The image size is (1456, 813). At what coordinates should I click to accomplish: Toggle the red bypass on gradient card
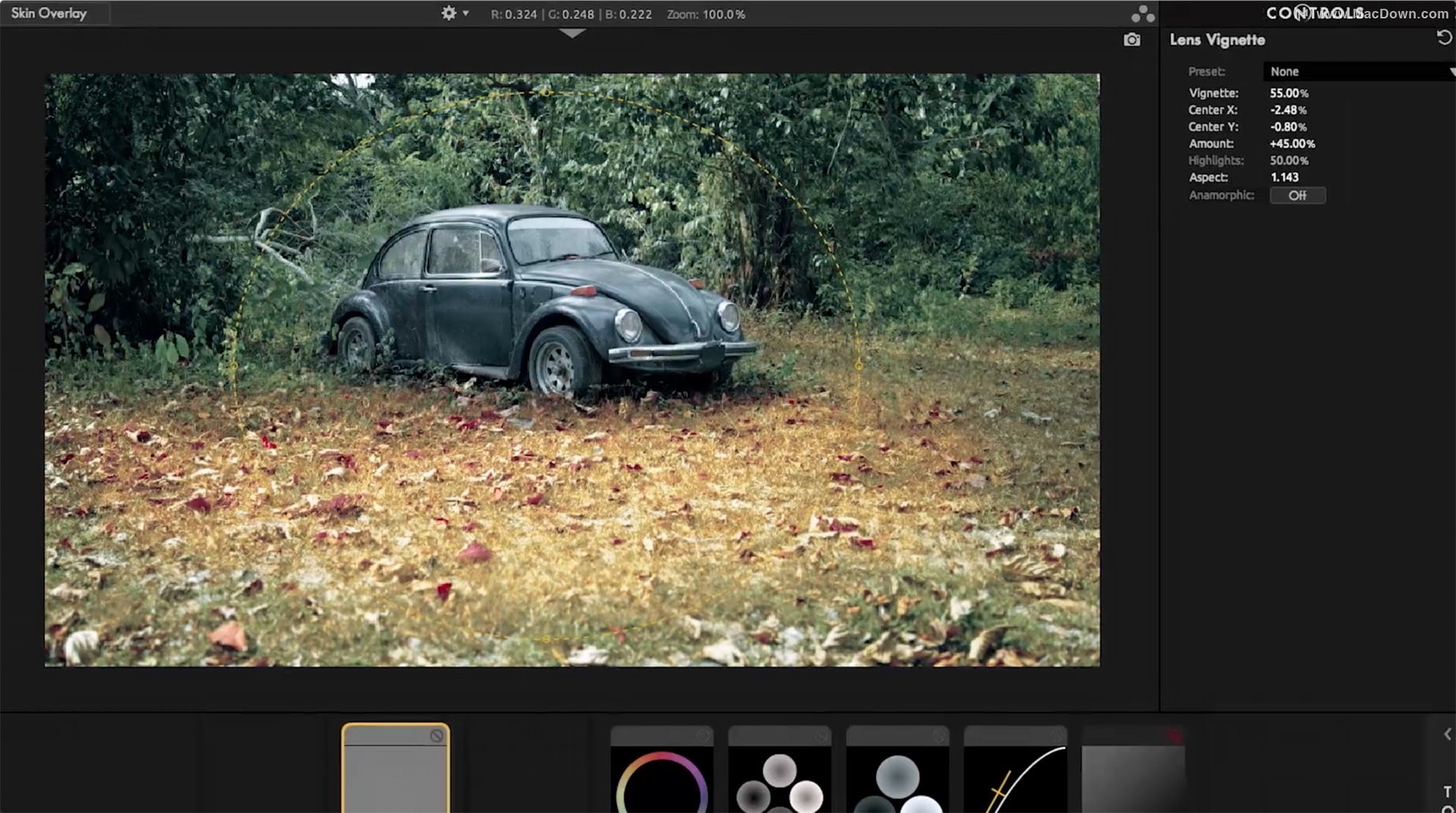(x=1174, y=736)
